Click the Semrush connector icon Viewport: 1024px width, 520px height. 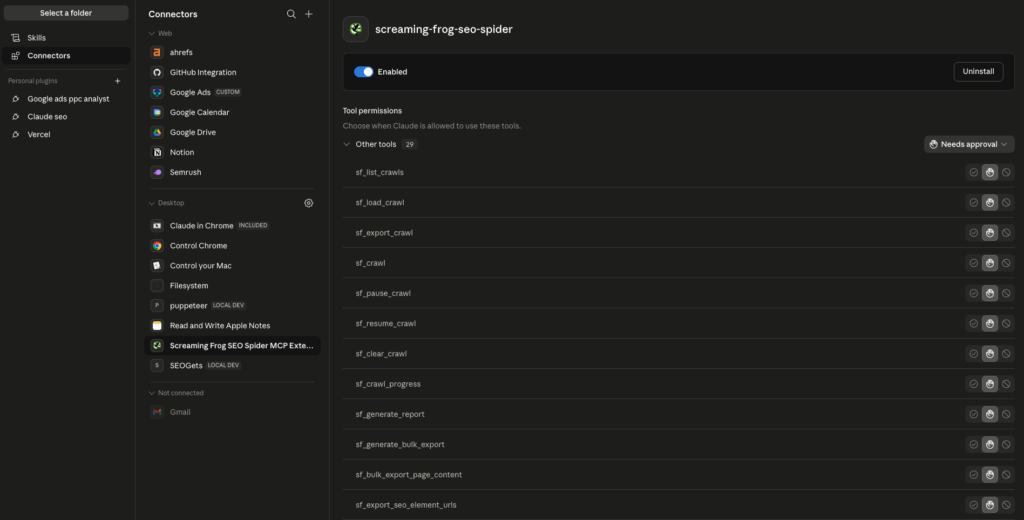(157, 172)
